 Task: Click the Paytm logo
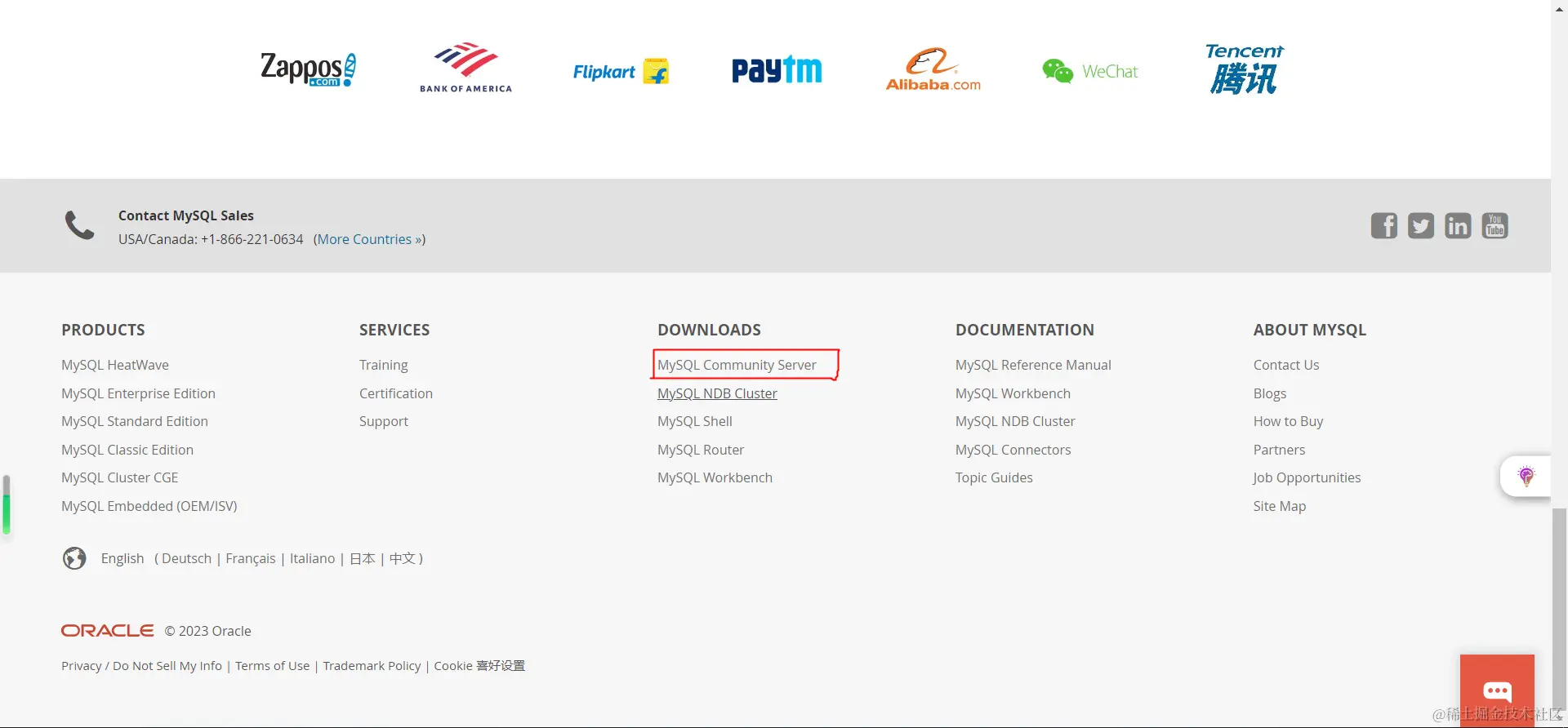777,70
